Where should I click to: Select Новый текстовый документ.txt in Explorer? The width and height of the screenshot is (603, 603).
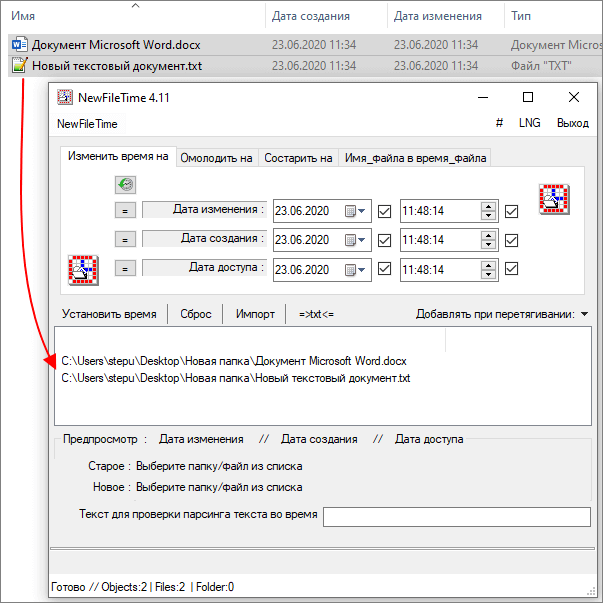(117, 66)
